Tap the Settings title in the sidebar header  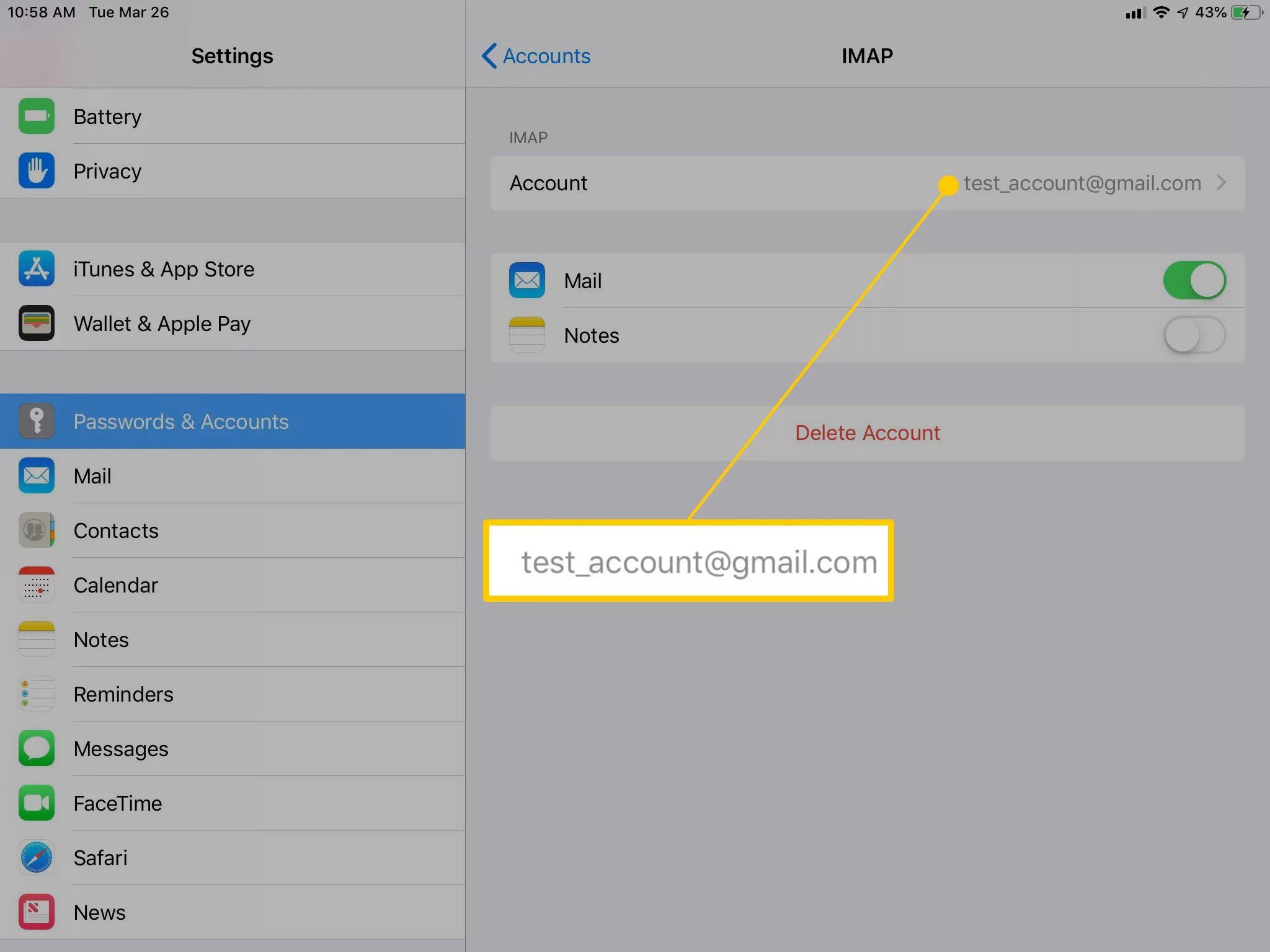(232, 56)
